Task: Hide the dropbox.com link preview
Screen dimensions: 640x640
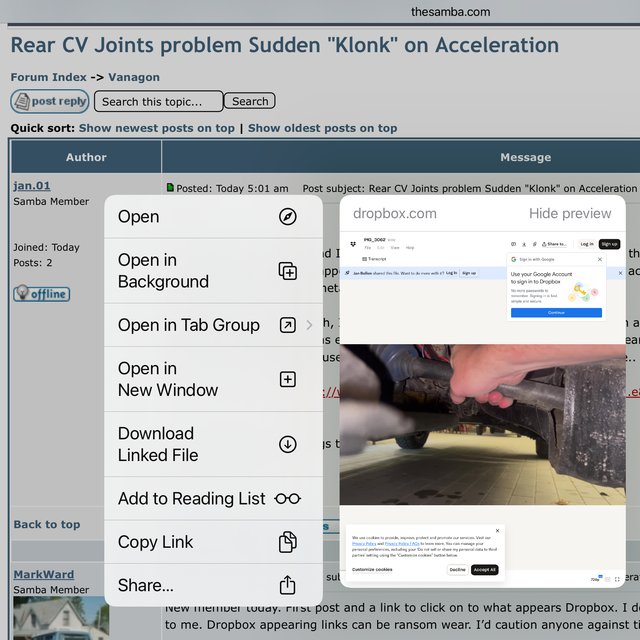Action: pos(570,213)
